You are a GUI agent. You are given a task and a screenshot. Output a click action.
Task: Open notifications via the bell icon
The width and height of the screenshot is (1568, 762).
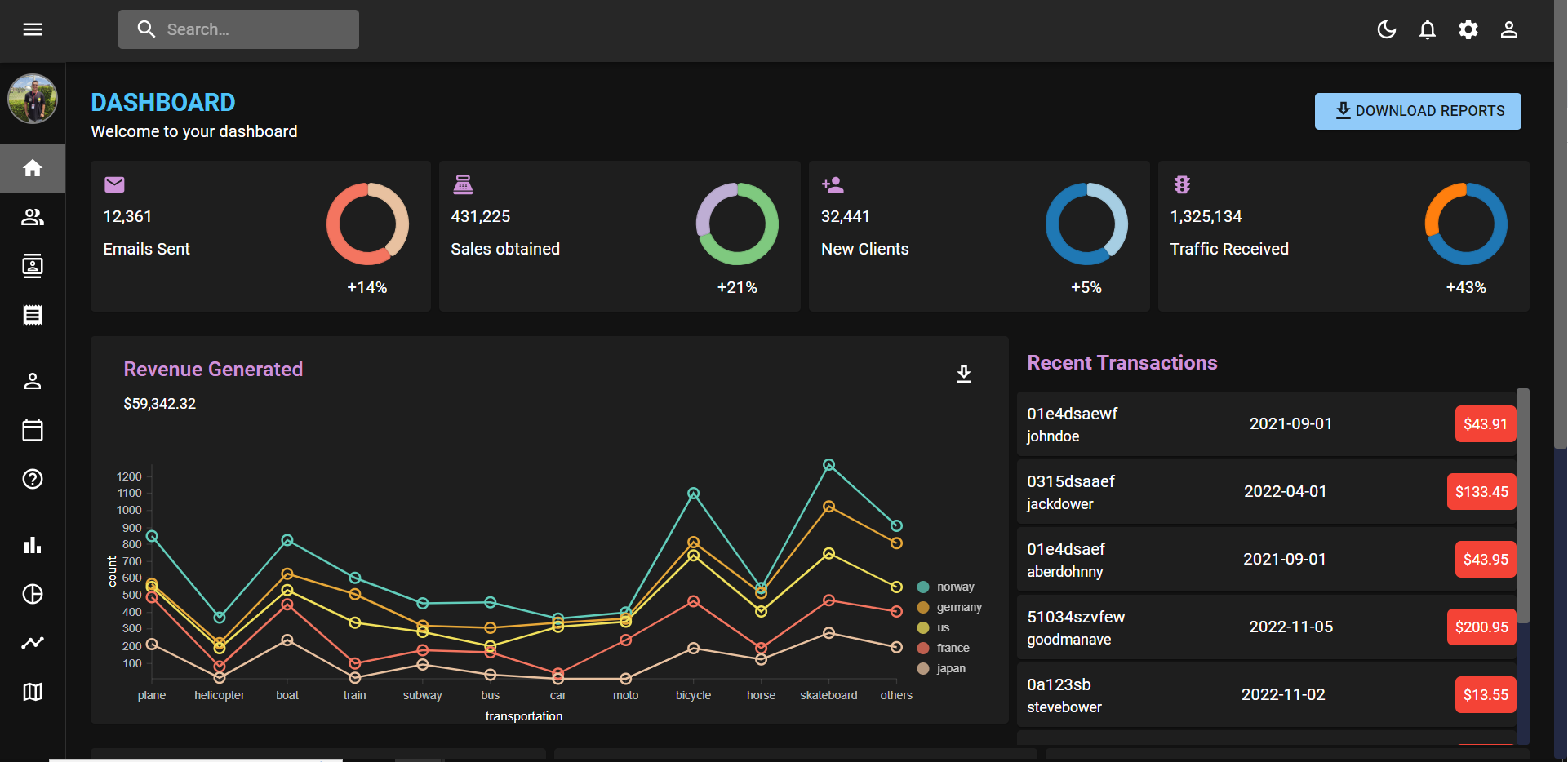click(x=1427, y=29)
